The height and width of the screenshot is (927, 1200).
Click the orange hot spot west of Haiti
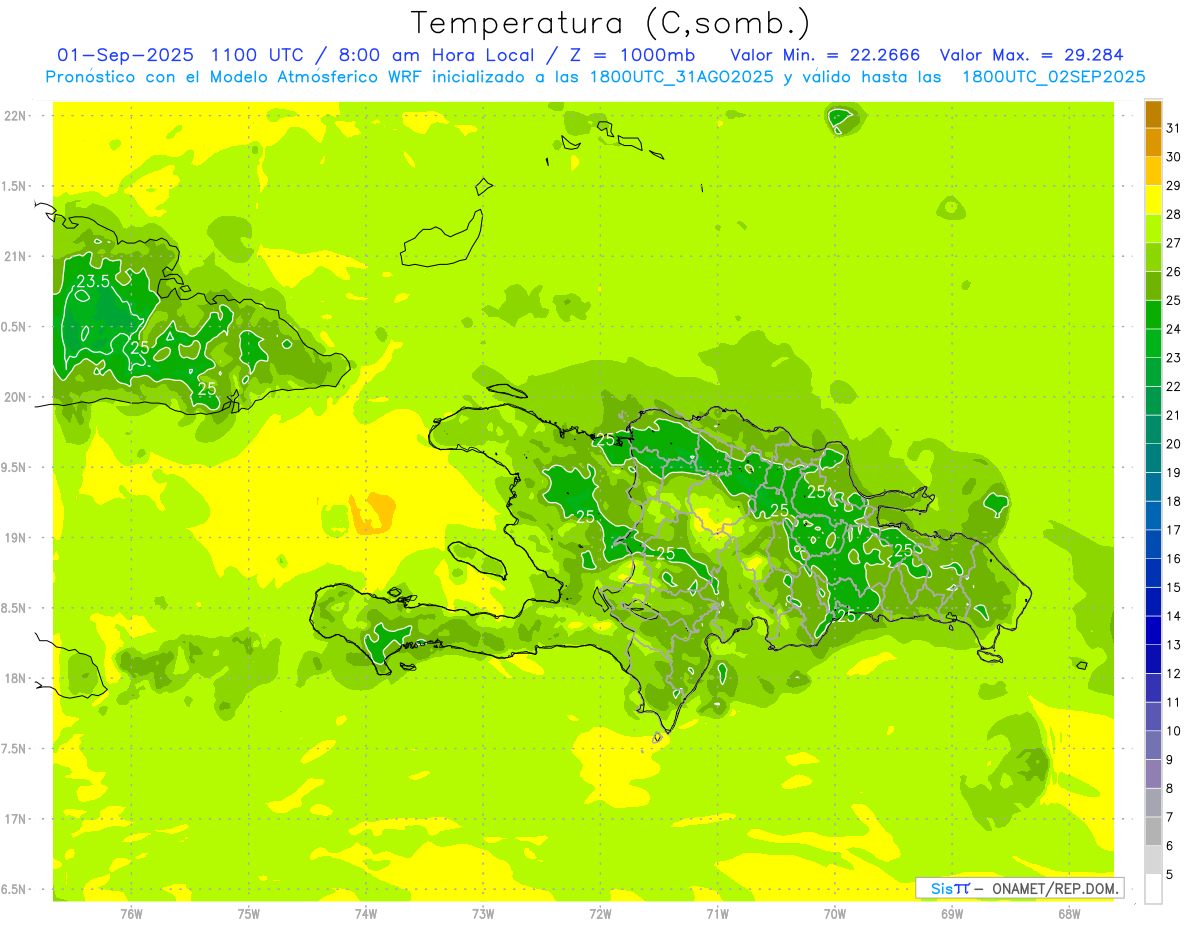pyautogui.click(x=373, y=513)
